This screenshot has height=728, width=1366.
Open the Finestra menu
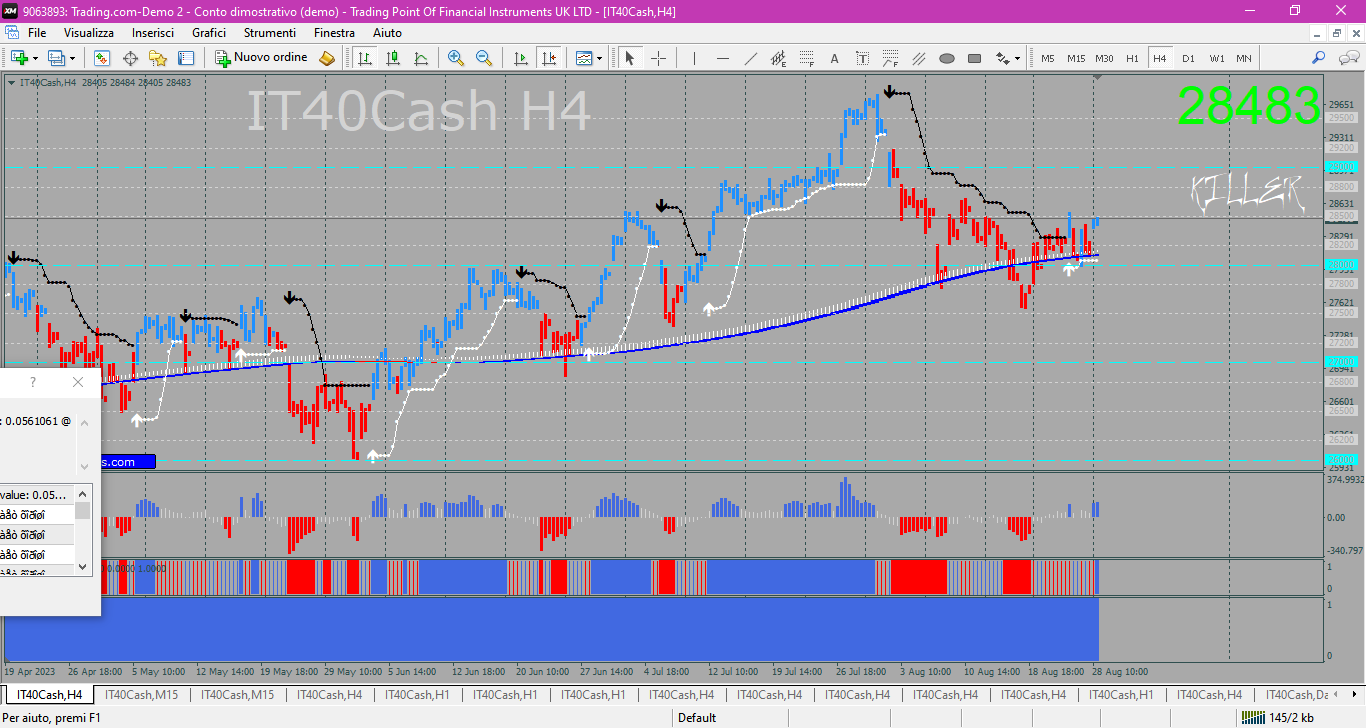point(334,33)
